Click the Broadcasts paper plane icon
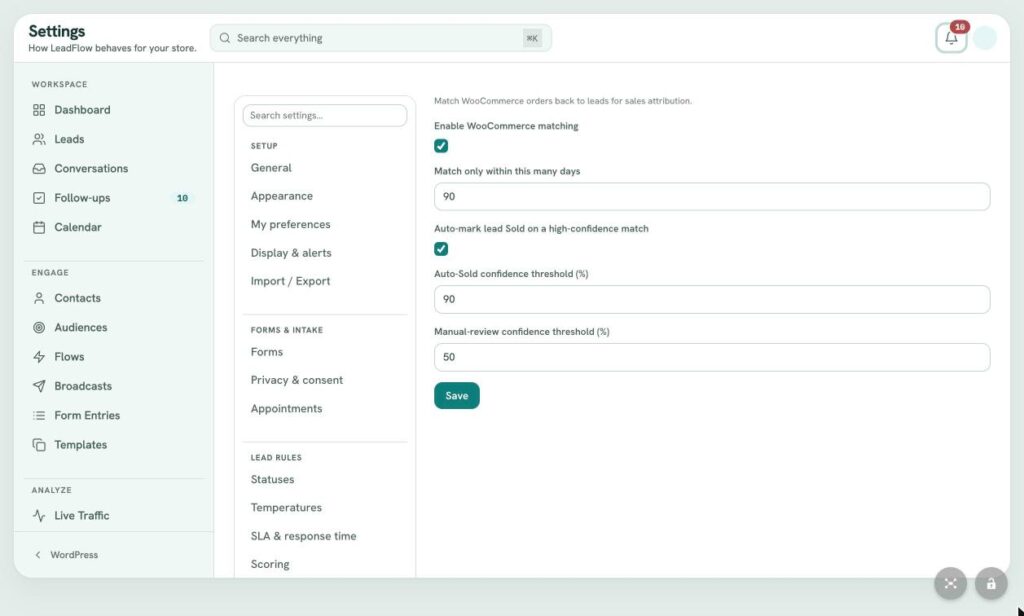 [39, 386]
